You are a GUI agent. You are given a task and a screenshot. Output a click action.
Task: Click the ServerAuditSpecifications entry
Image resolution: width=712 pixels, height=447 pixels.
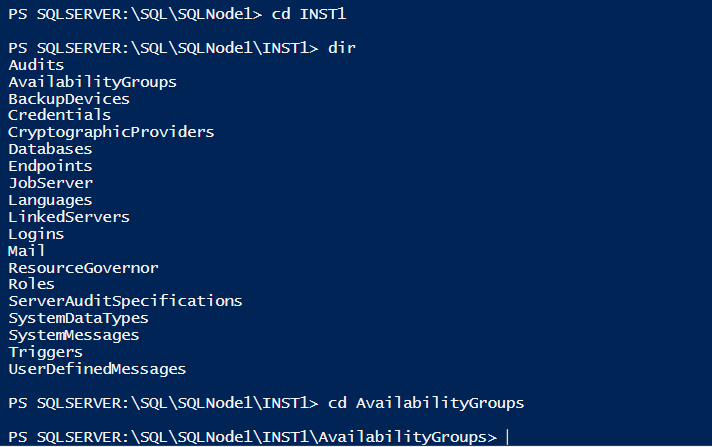click(125, 301)
